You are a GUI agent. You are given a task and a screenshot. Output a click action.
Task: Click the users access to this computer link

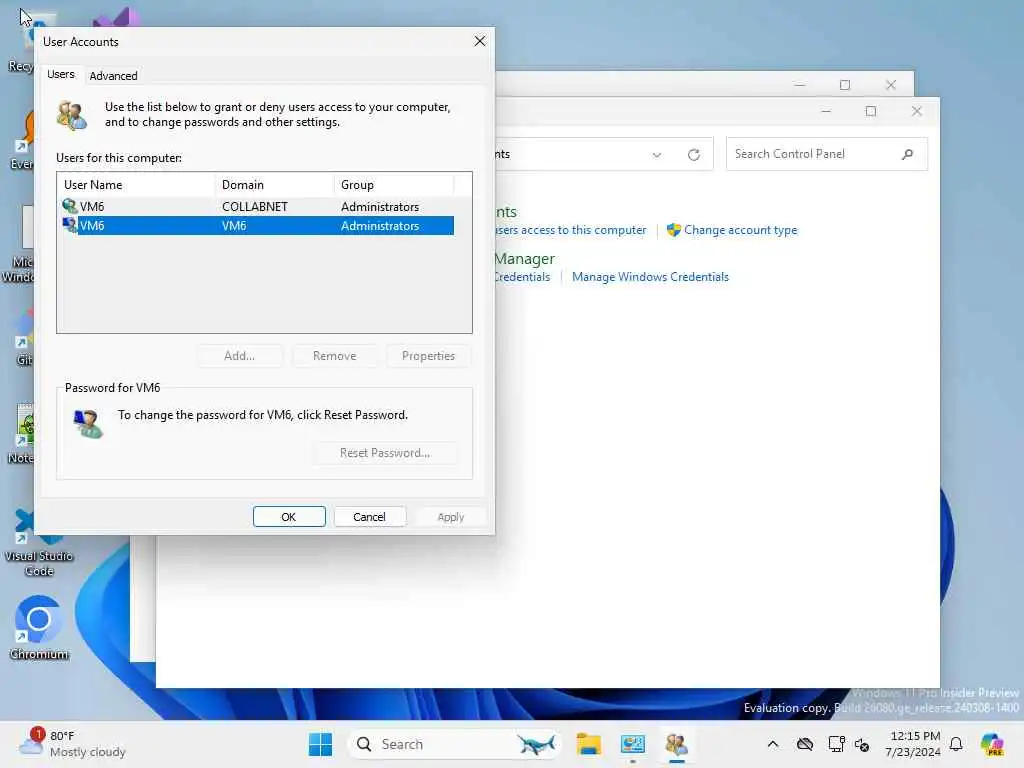571,230
